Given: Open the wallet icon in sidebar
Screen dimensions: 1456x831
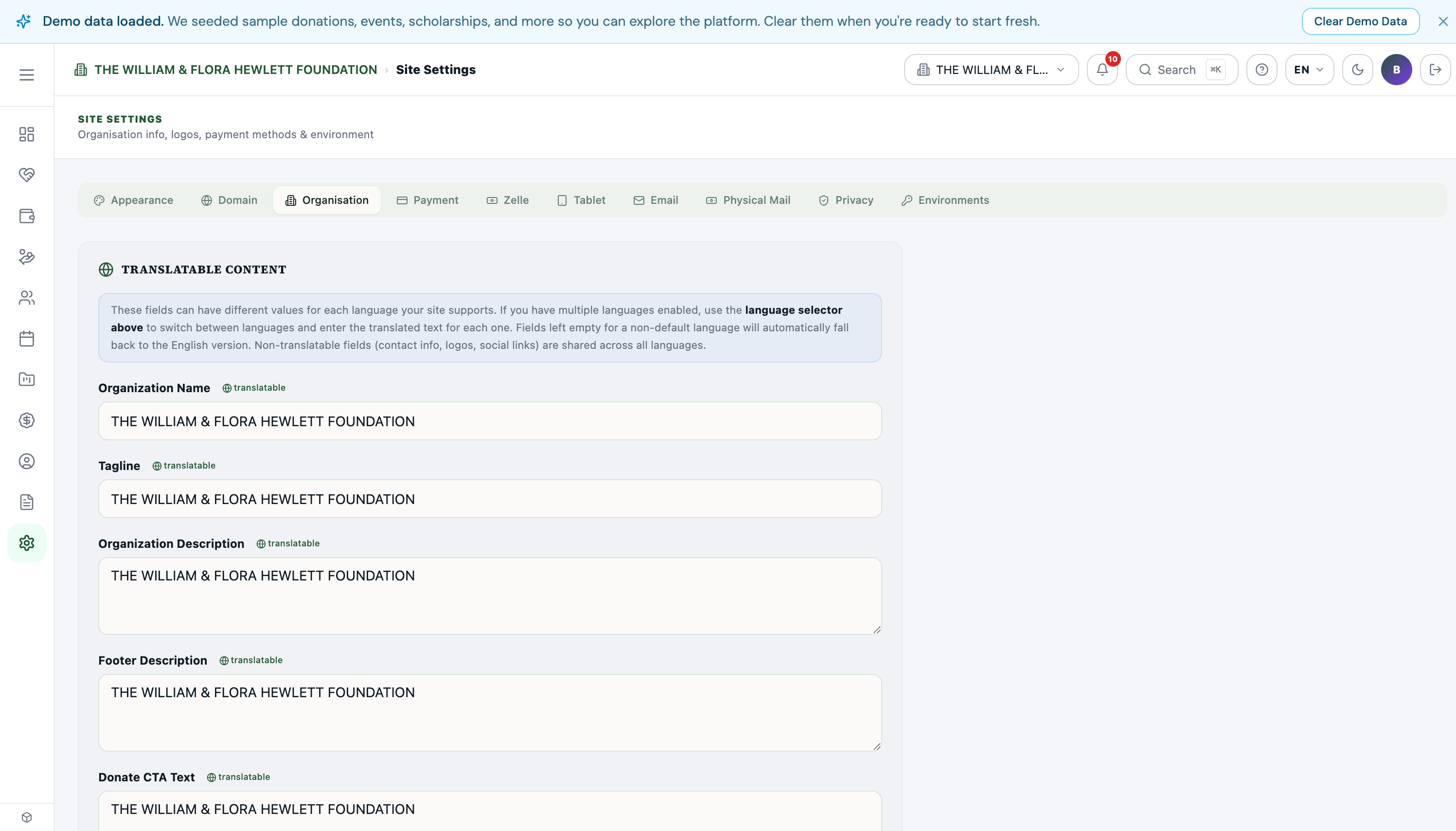Looking at the screenshot, I should pos(26,216).
